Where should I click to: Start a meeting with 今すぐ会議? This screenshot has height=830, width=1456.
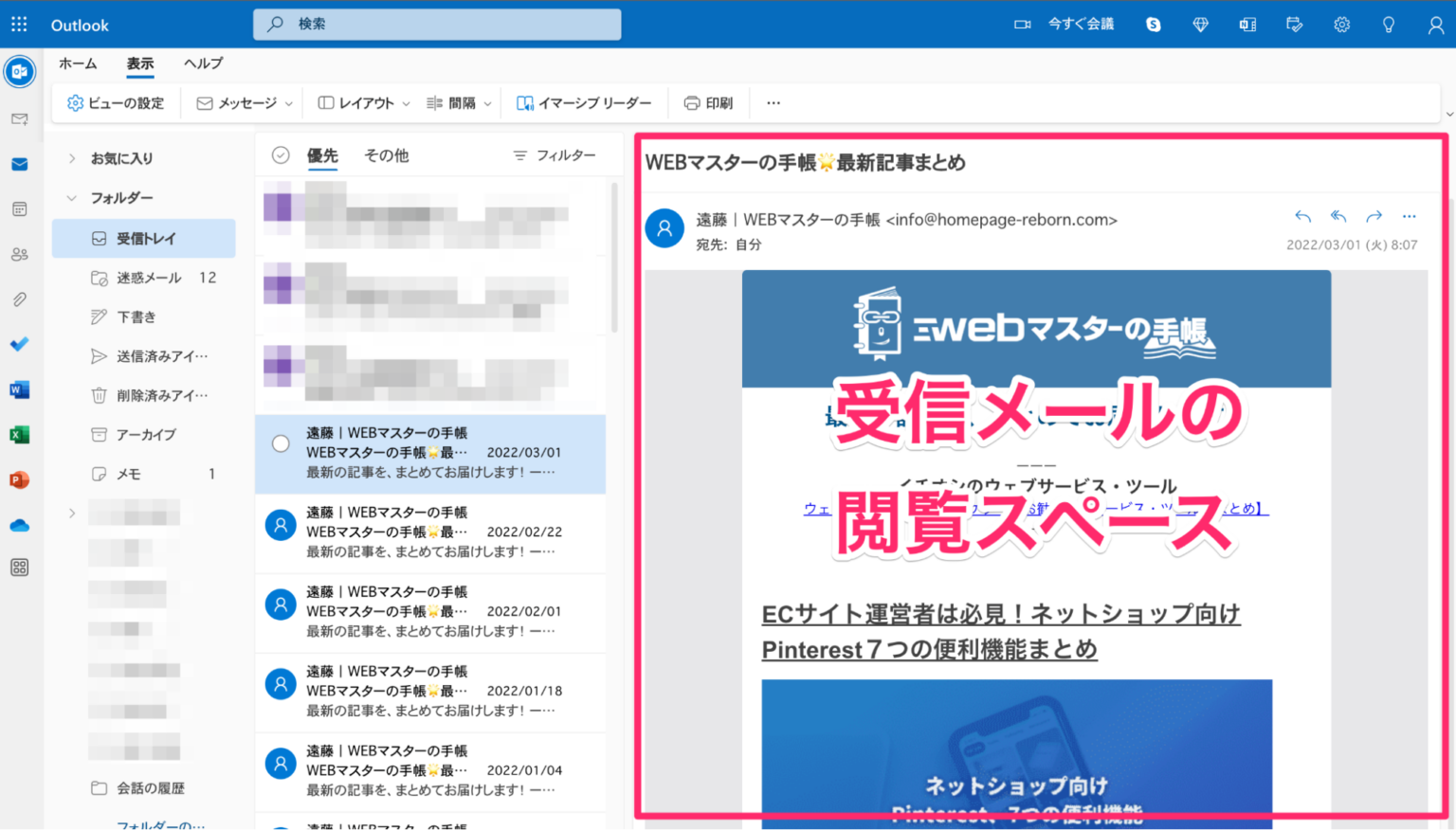[x=1064, y=25]
